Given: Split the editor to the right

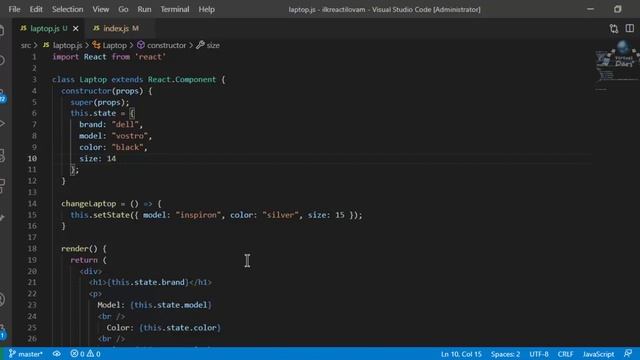Looking at the screenshot, I should point(630,28).
